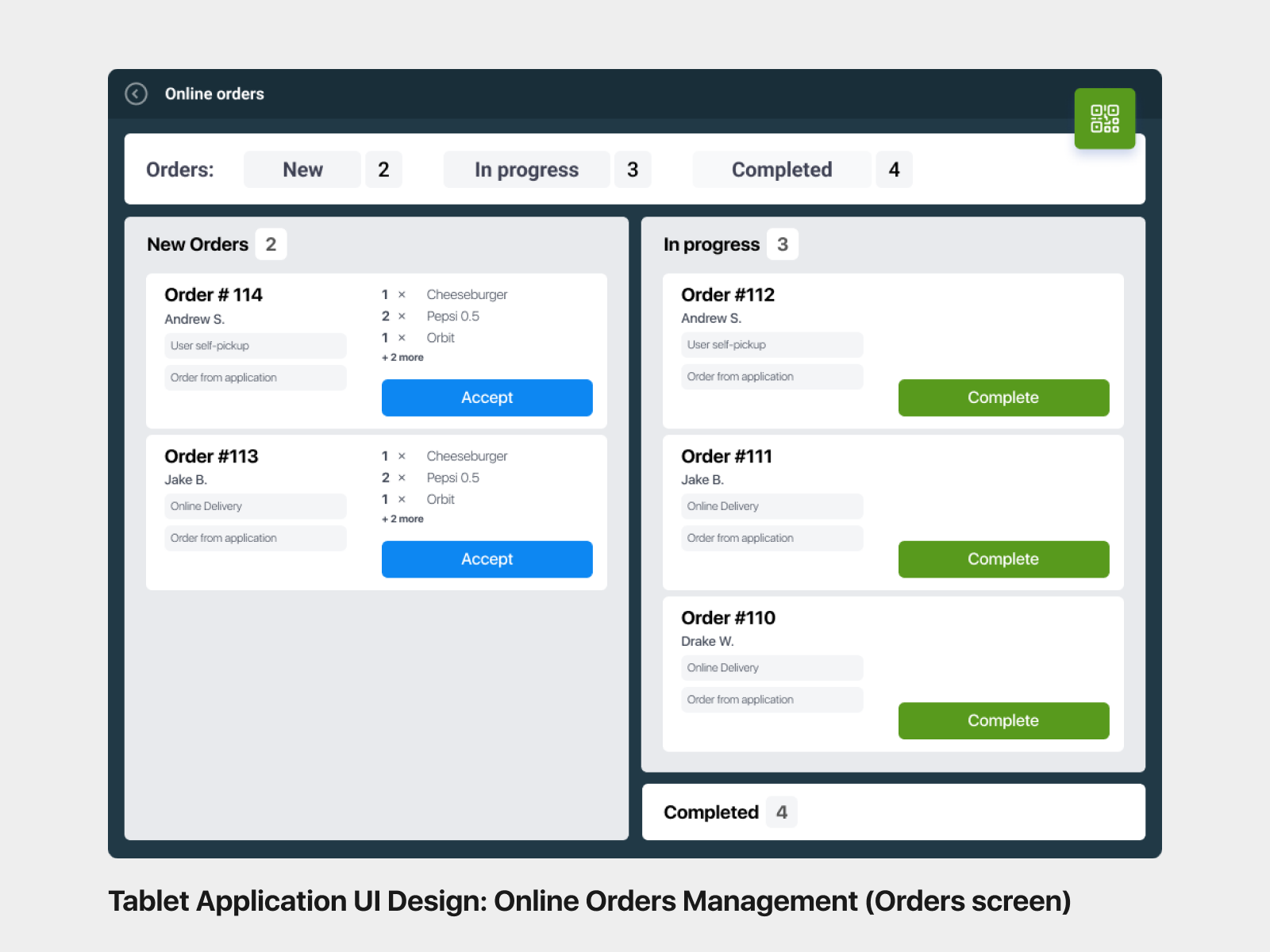The image size is (1270, 952).
Task: Open the QR code scanner
Action: (1104, 118)
